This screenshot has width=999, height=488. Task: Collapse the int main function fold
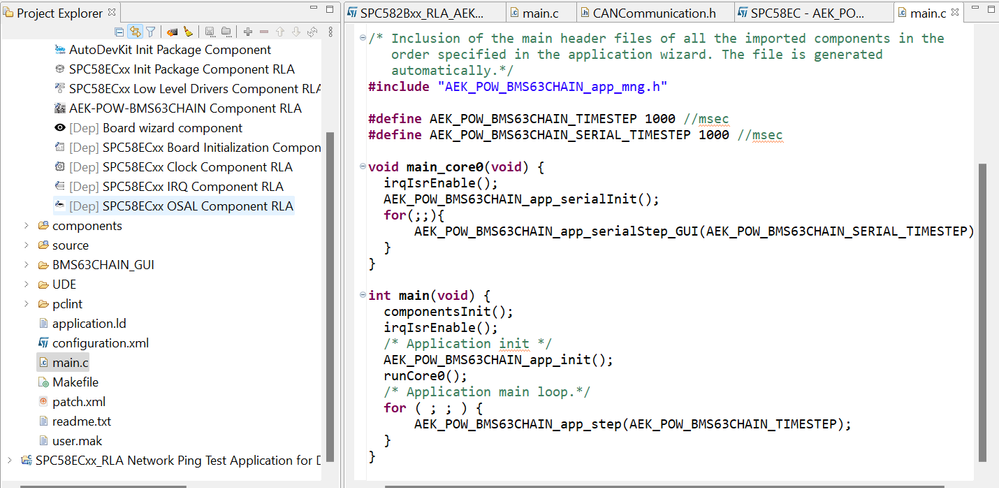[363, 296]
